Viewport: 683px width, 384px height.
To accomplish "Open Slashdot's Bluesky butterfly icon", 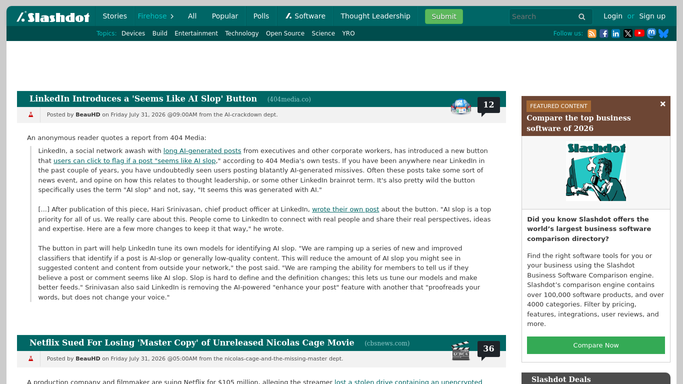I will point(663,34).
